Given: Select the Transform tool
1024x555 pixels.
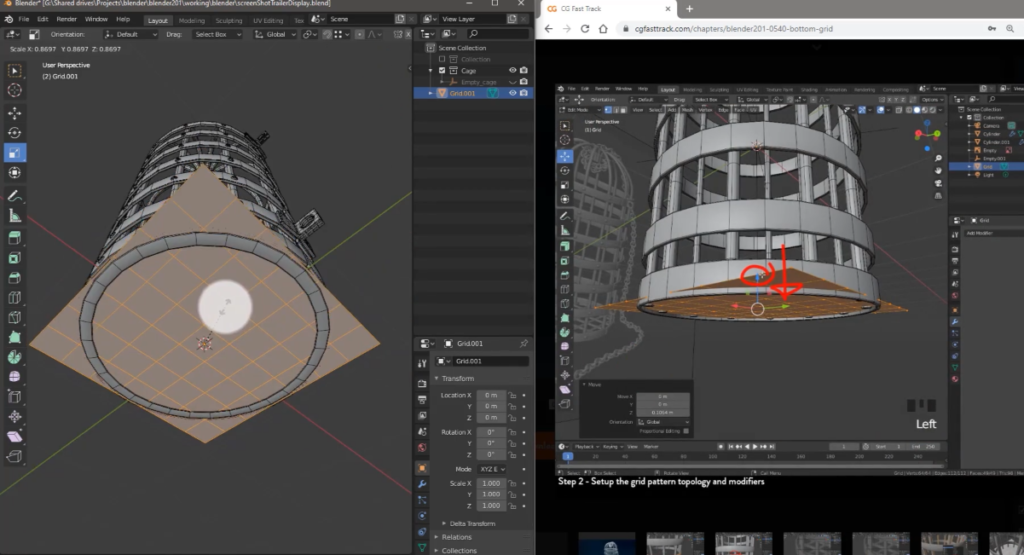Looking at the screenshot, I should 14,172.
